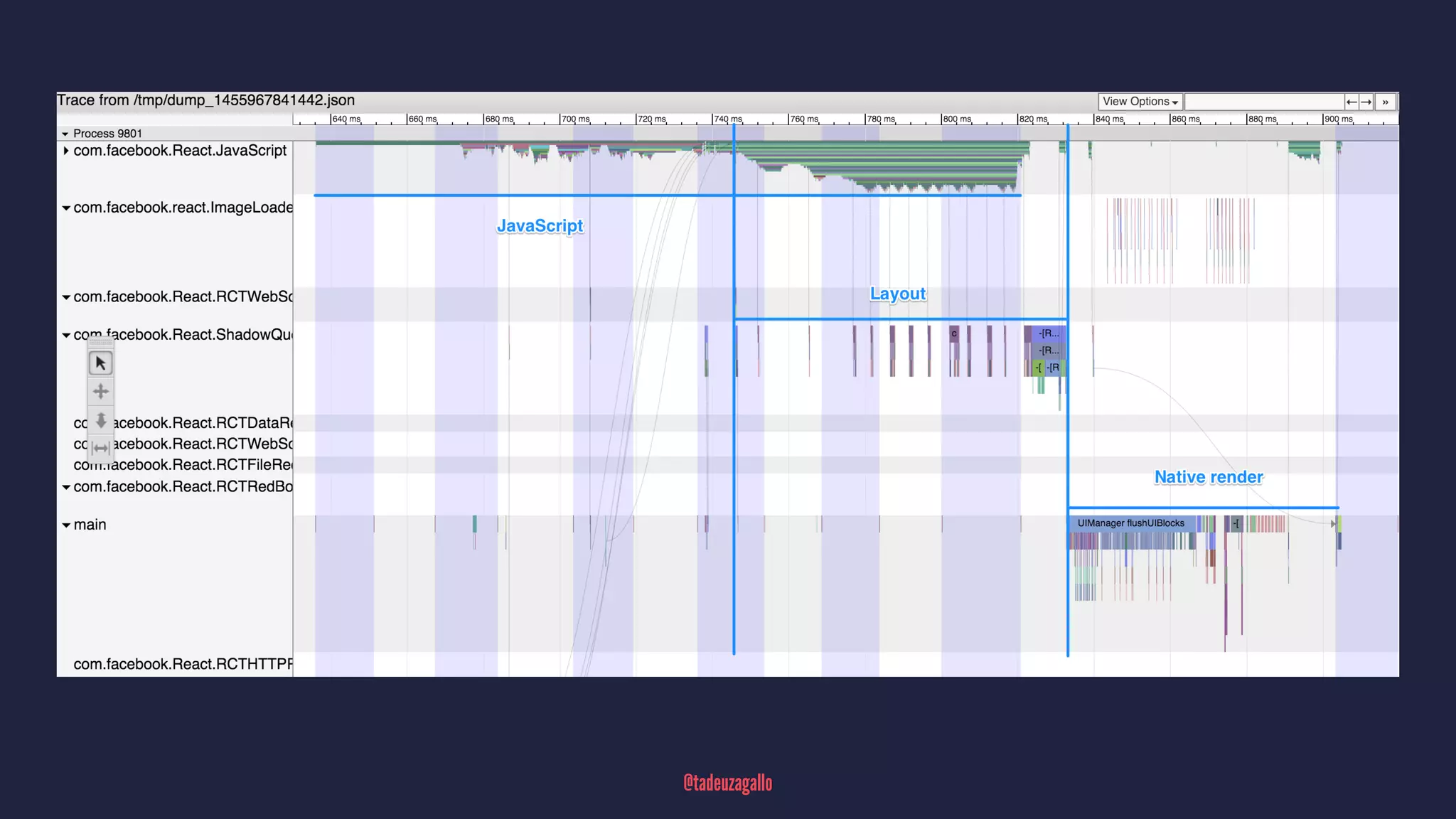Click the double-chevron expand button
The height and width of the screenshot is (819, 1456).
click(1385, 102)
